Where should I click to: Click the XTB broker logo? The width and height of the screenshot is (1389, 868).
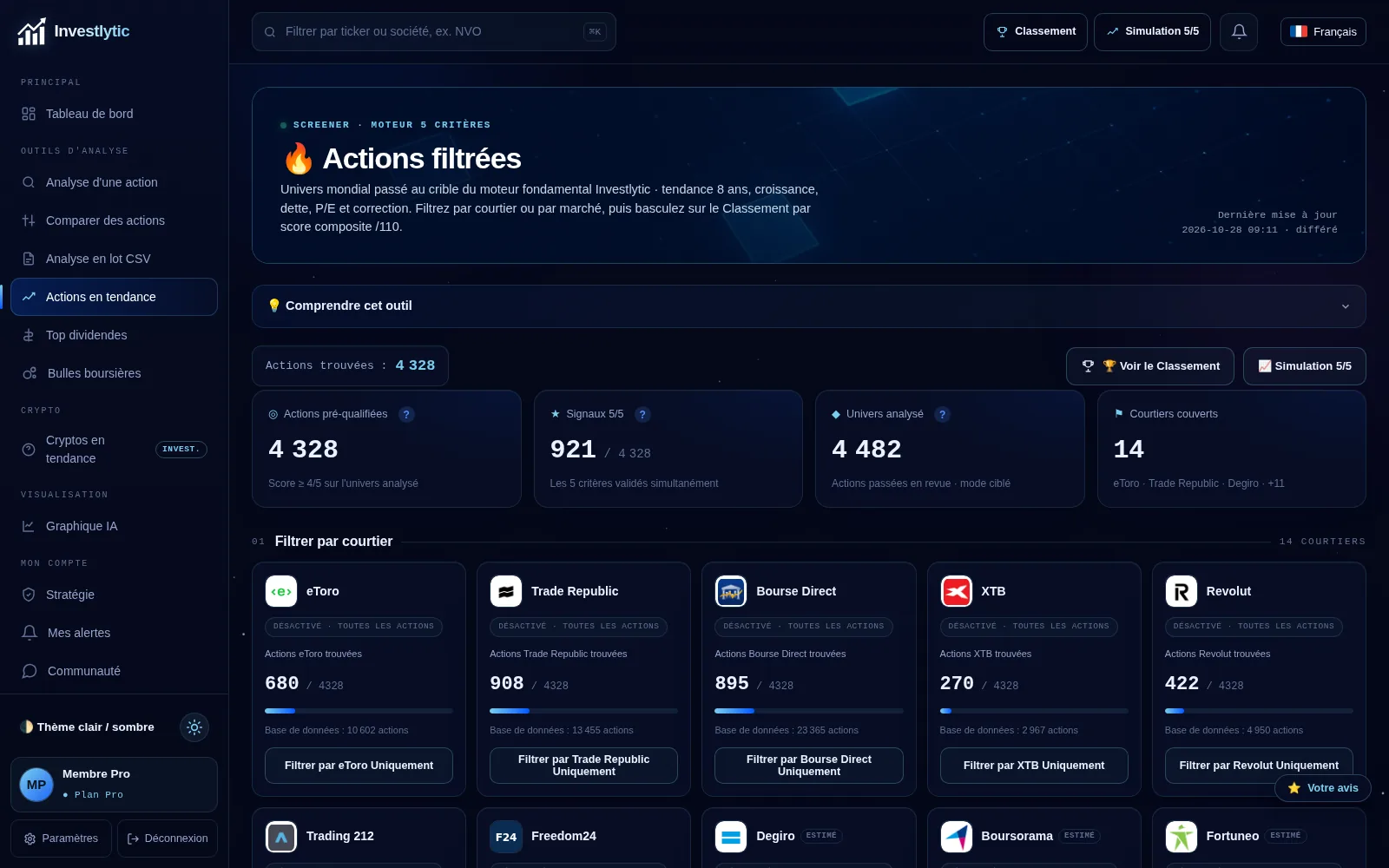pyautogui.click(x=957, y=591)
